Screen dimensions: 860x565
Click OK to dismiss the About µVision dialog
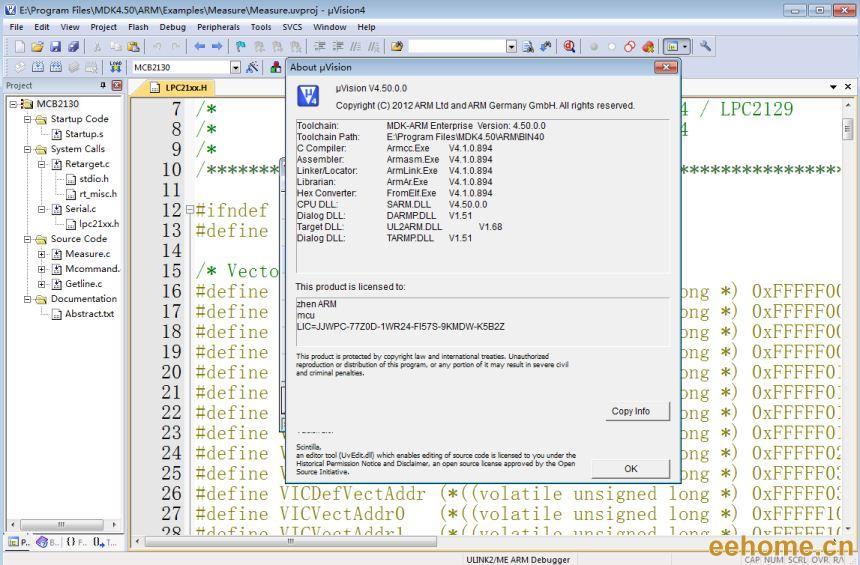631,468
